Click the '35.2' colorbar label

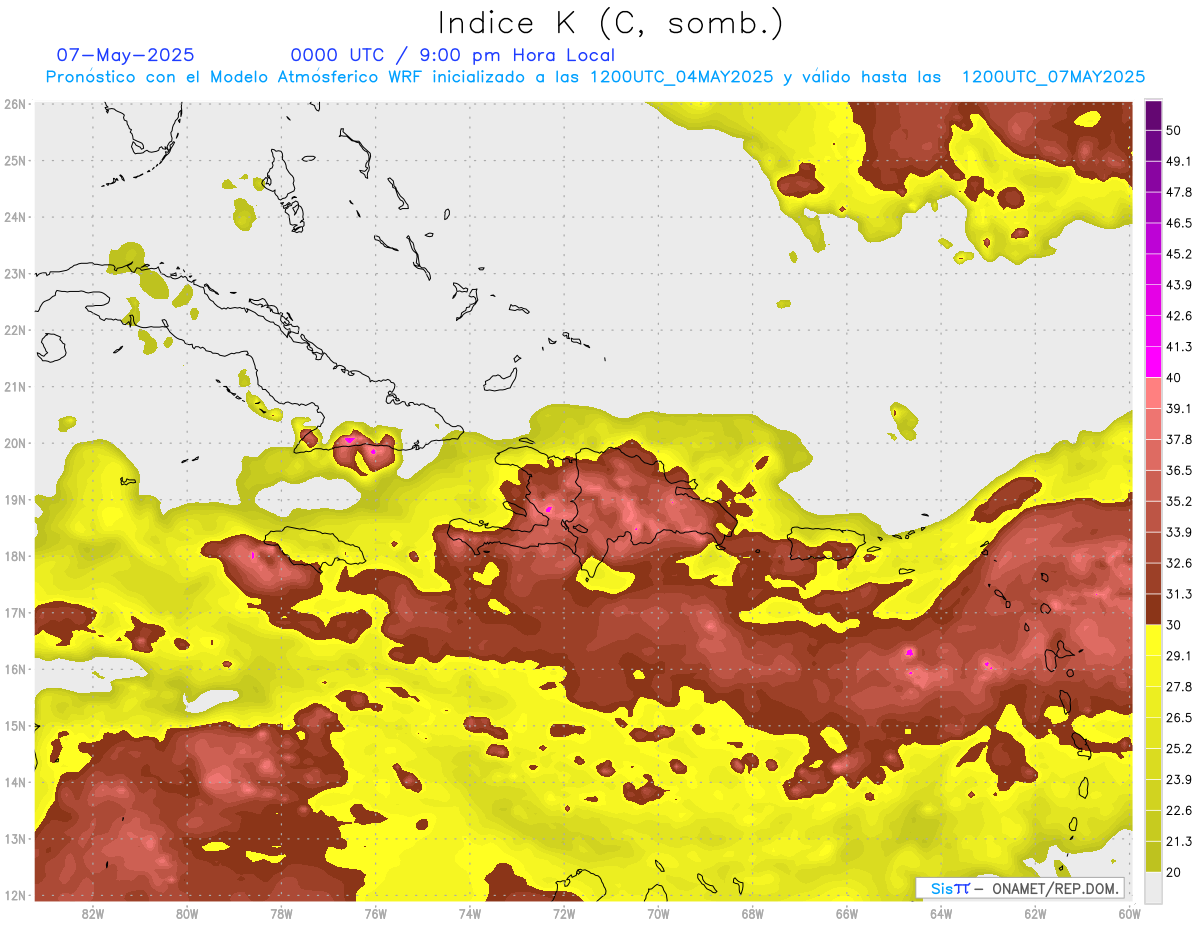pyautogui.click(x=1179, y=501)
